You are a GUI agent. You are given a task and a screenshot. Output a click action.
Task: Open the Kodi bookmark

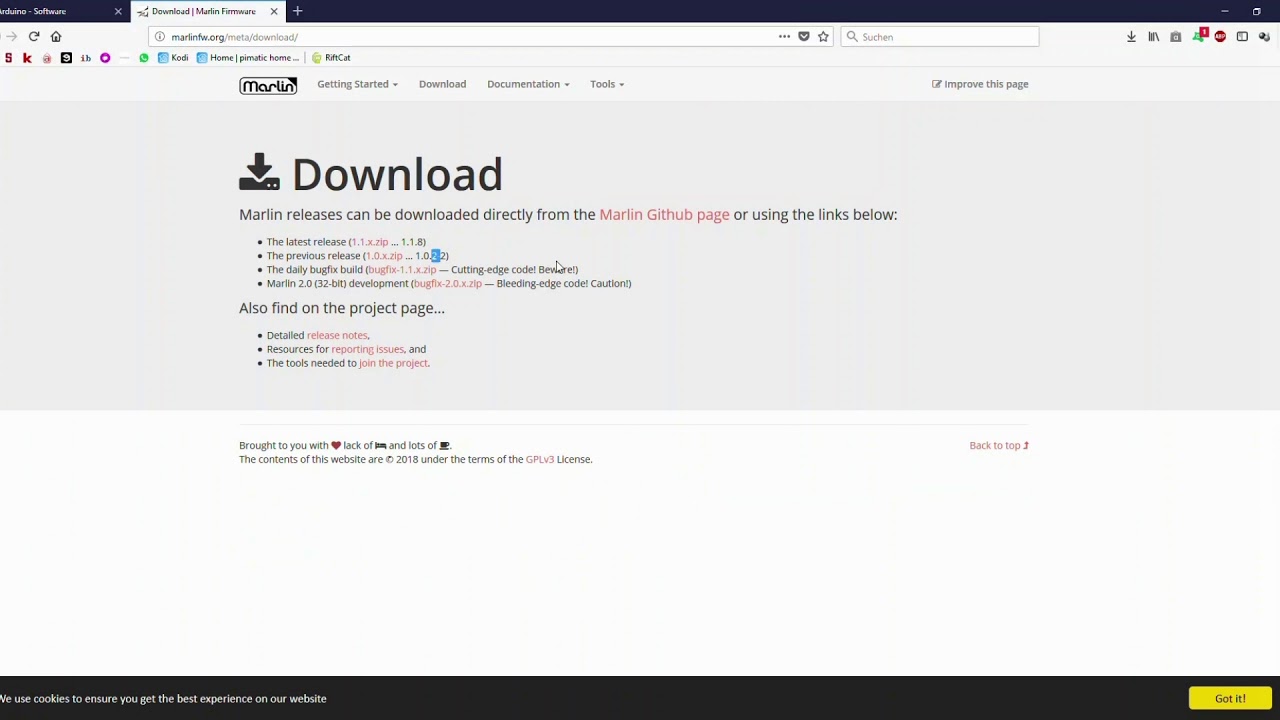click(x=173, y=58)
